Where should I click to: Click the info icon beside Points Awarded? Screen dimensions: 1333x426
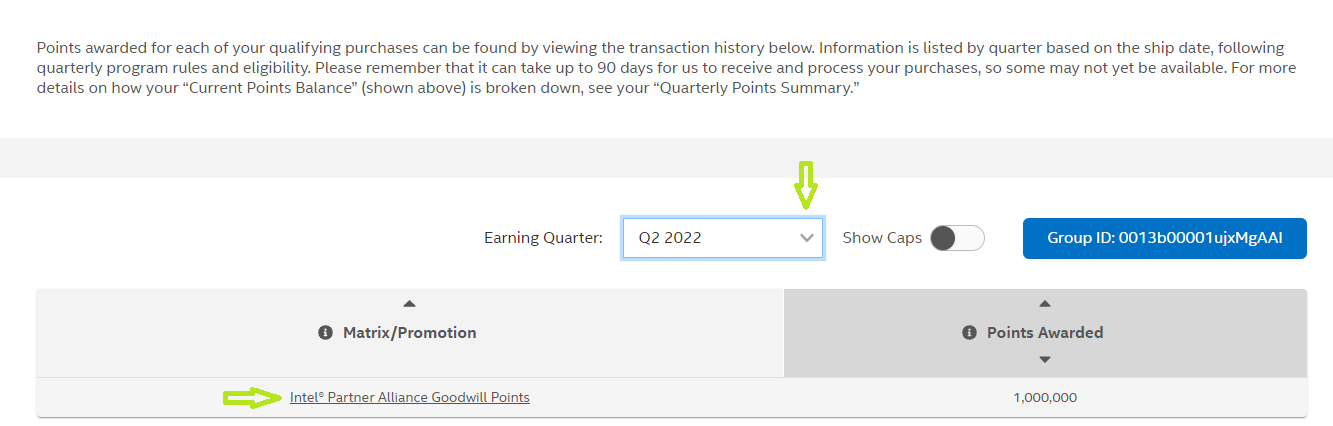969,333
